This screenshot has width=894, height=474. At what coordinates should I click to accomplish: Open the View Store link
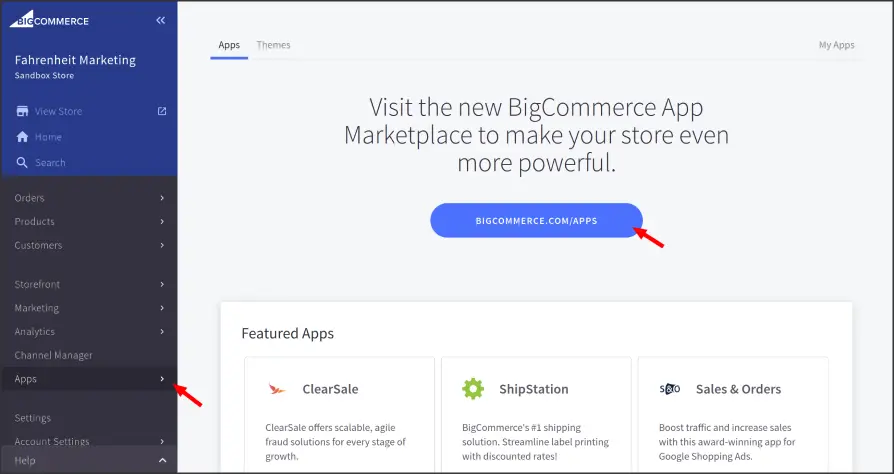coord(58,111)
